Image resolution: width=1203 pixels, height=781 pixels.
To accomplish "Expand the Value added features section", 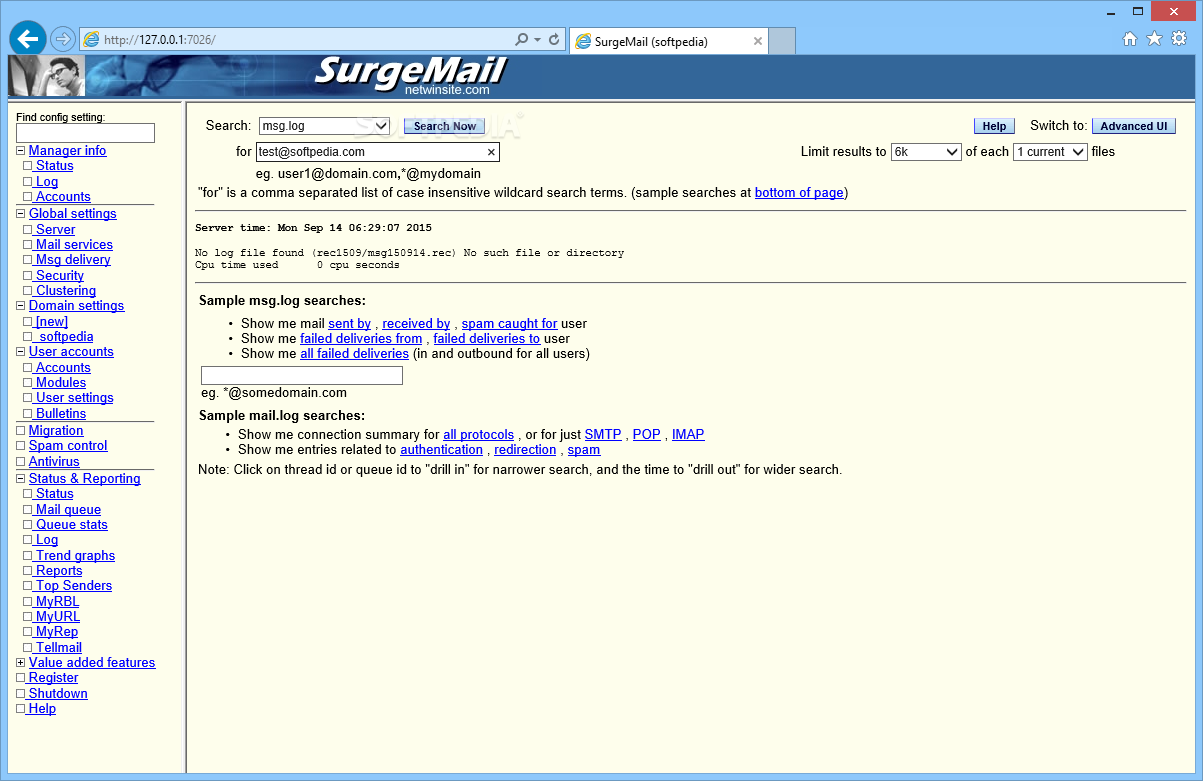I will (x=20, y=663).
